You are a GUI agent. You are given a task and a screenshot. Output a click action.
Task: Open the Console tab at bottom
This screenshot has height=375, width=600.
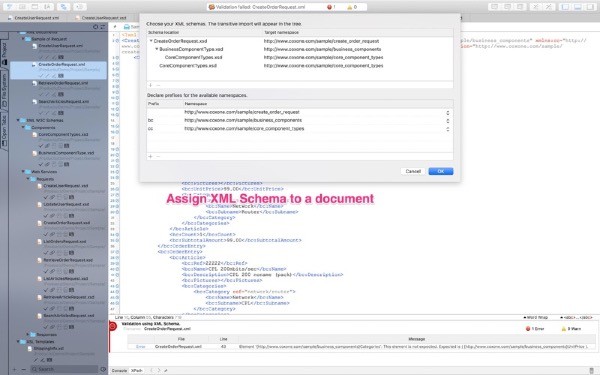click(119, 370)
